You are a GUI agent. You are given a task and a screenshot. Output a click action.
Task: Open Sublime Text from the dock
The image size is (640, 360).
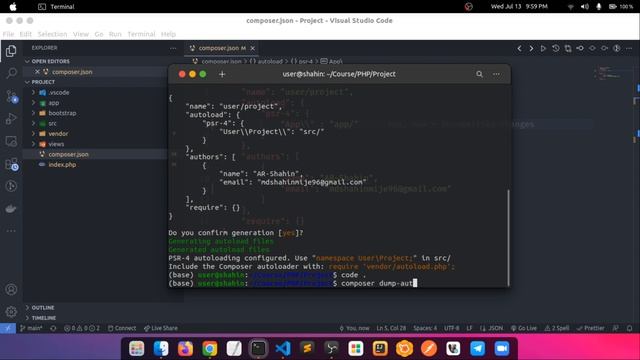(x=307, y=348)
